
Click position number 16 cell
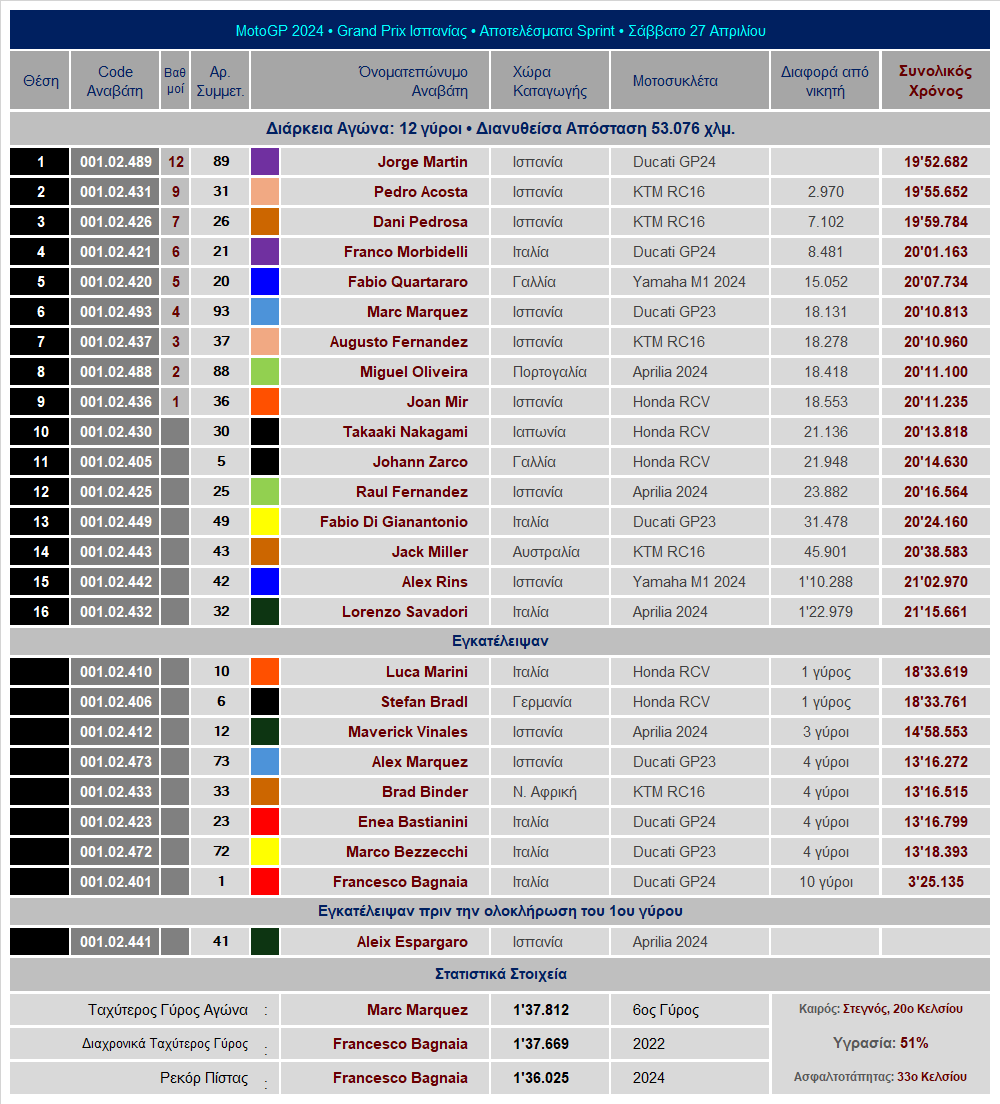click(x=40, y=612)
